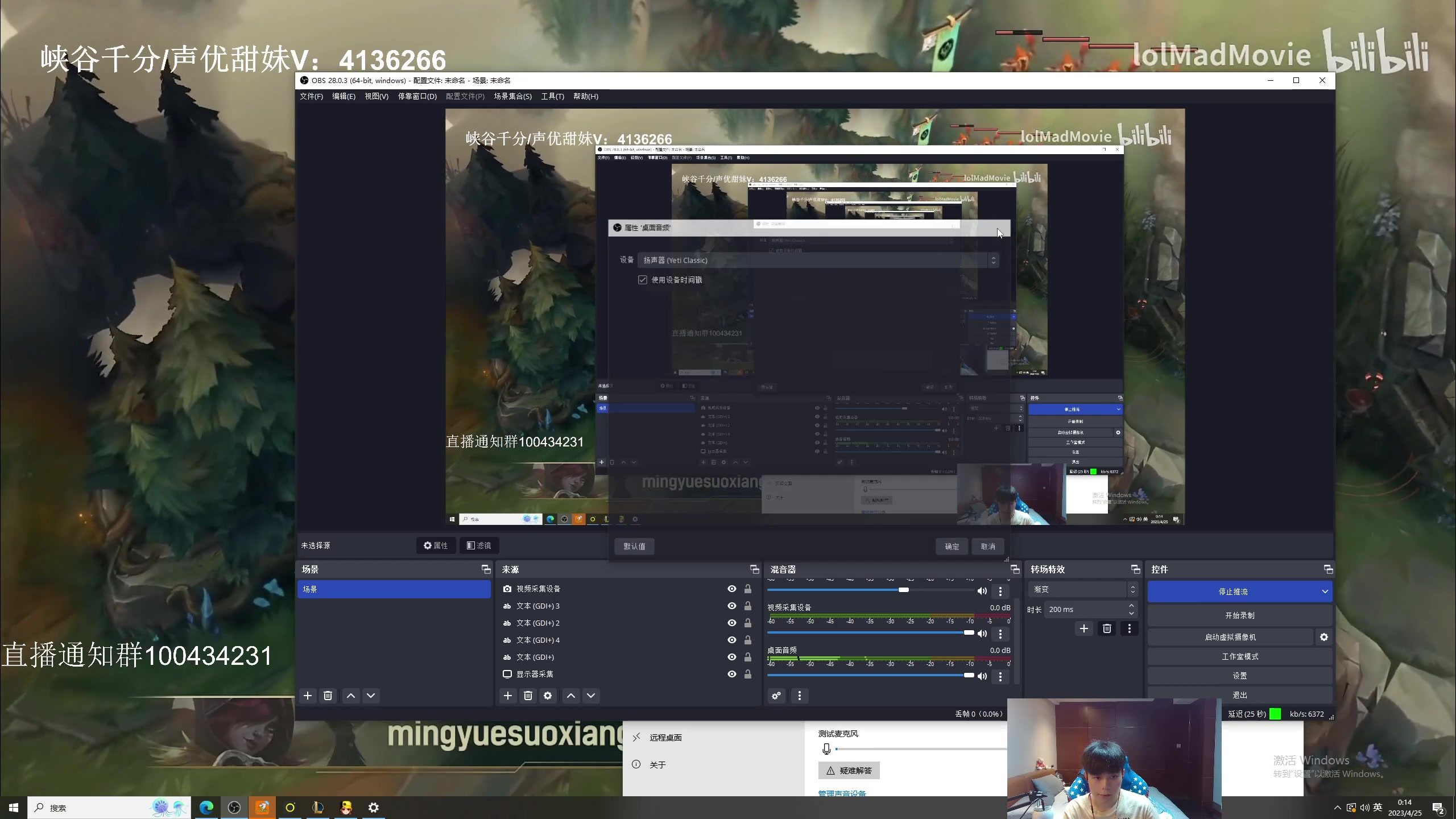Mute the 视频采集设备 audio channel
The width and height of the screenshot is (1456, 819).
pos(982,634)
